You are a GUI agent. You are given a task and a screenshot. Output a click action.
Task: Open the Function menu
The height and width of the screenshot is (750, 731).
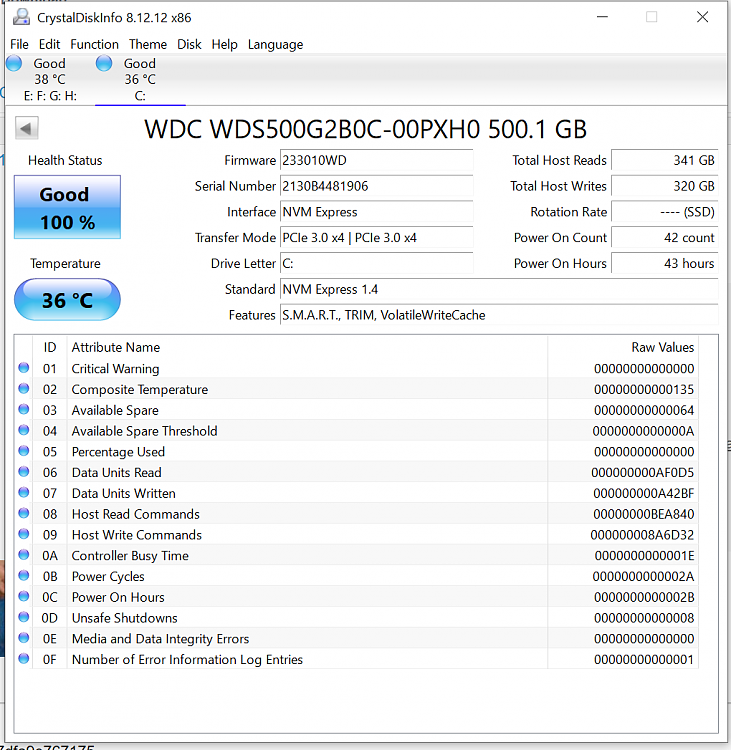(94, 44)
